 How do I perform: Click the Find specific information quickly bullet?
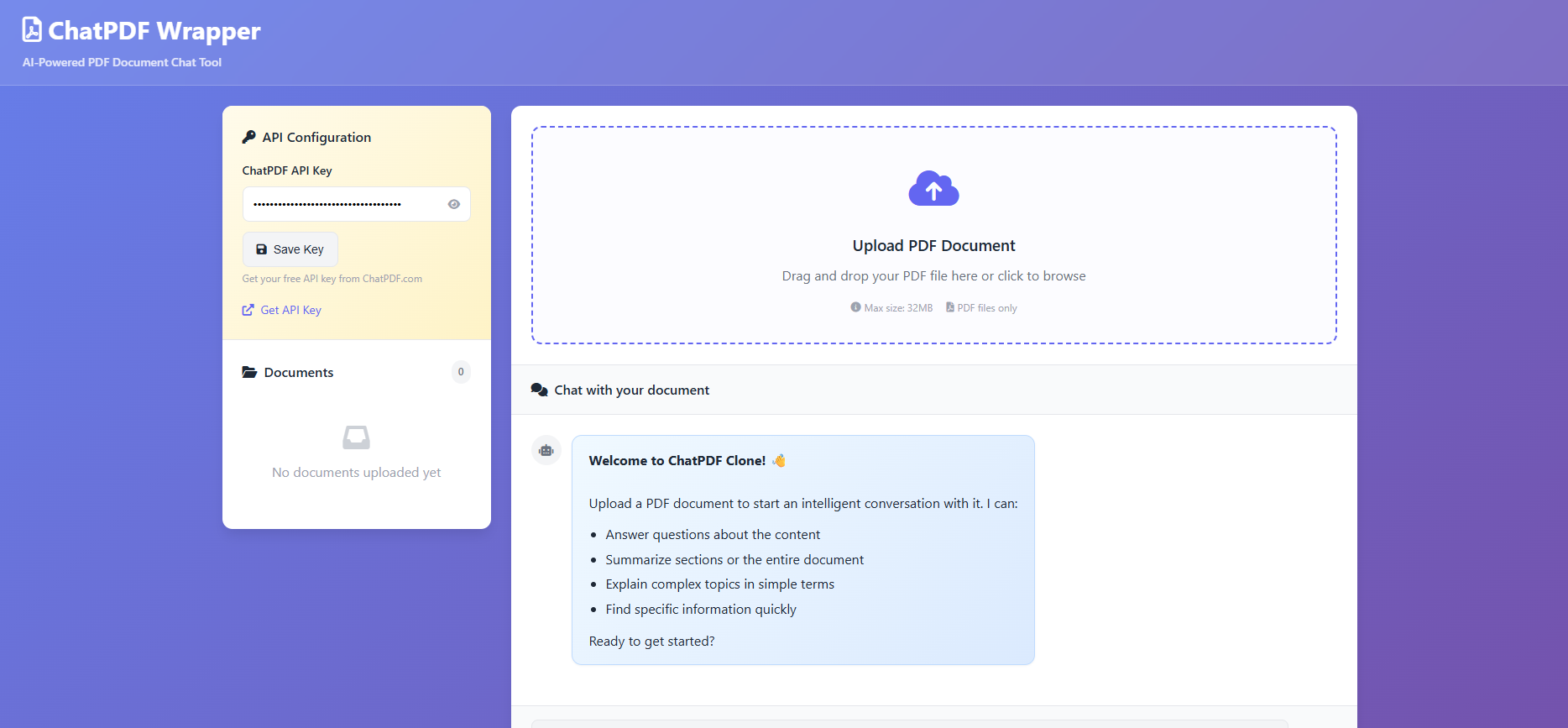(x=701, y=610)
